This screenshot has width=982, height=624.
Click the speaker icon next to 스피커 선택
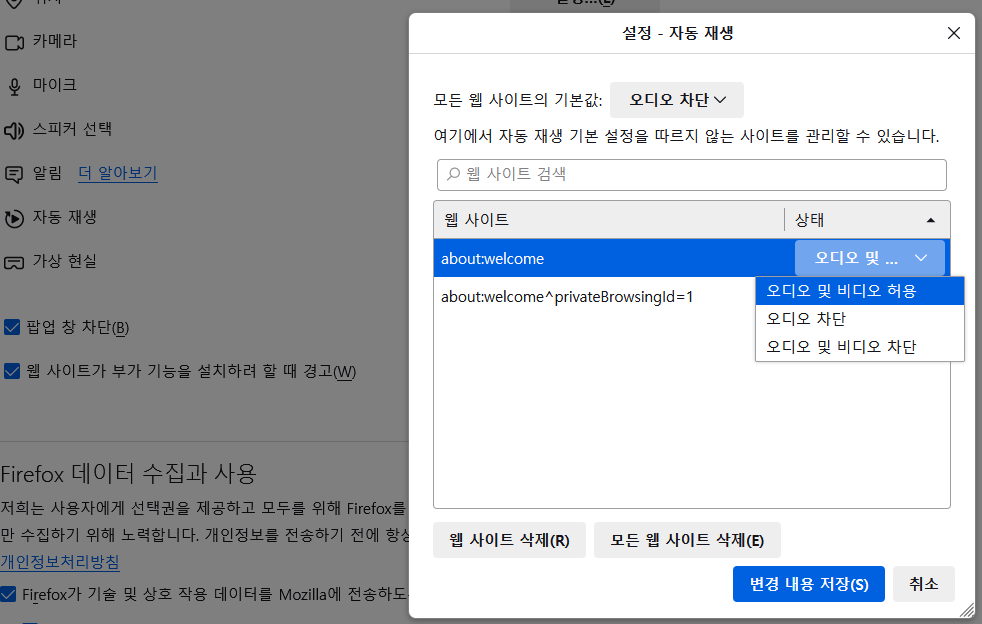point(14,129)
